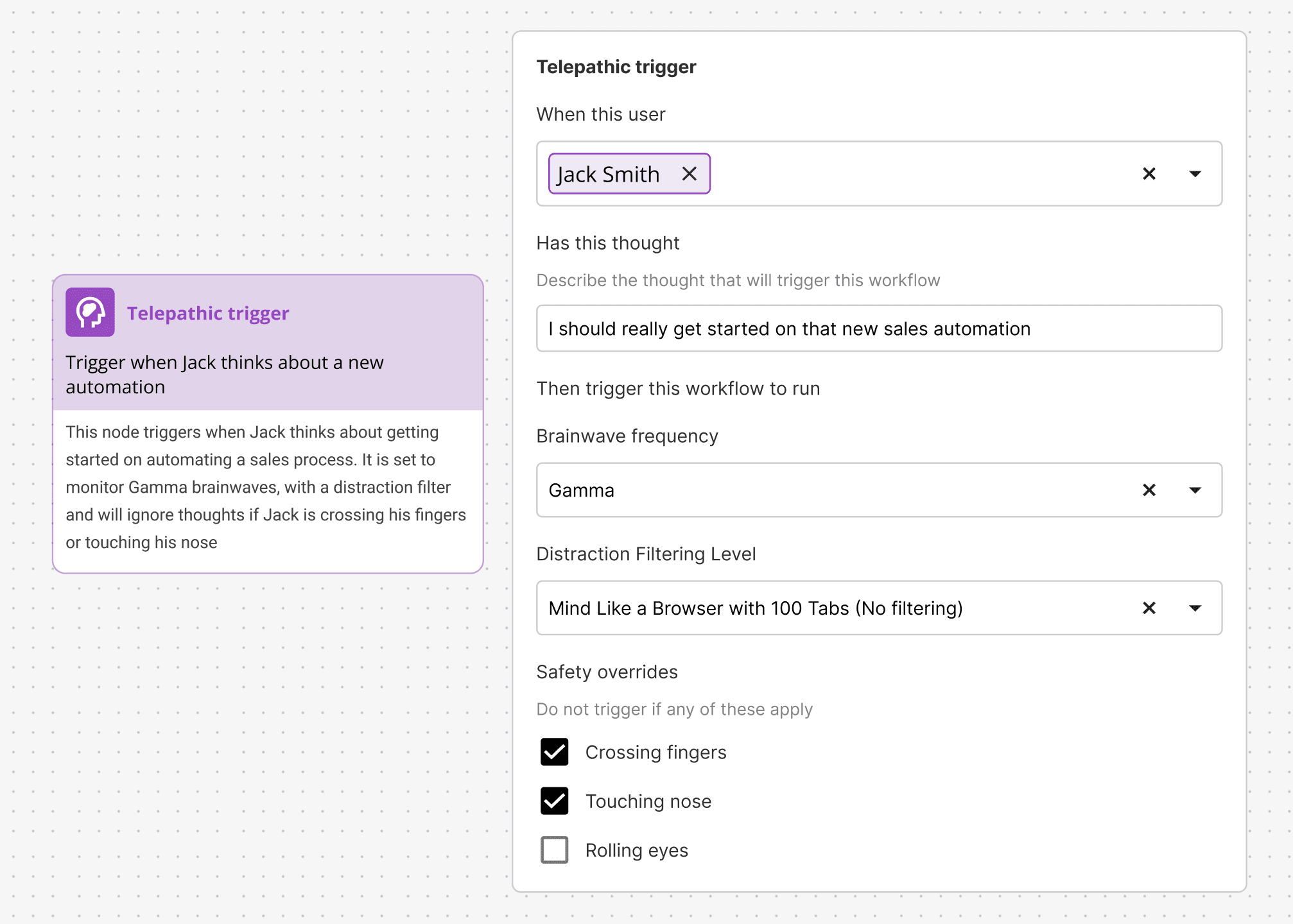Expand the Distraction Filtering Level dropdown

1194,608
